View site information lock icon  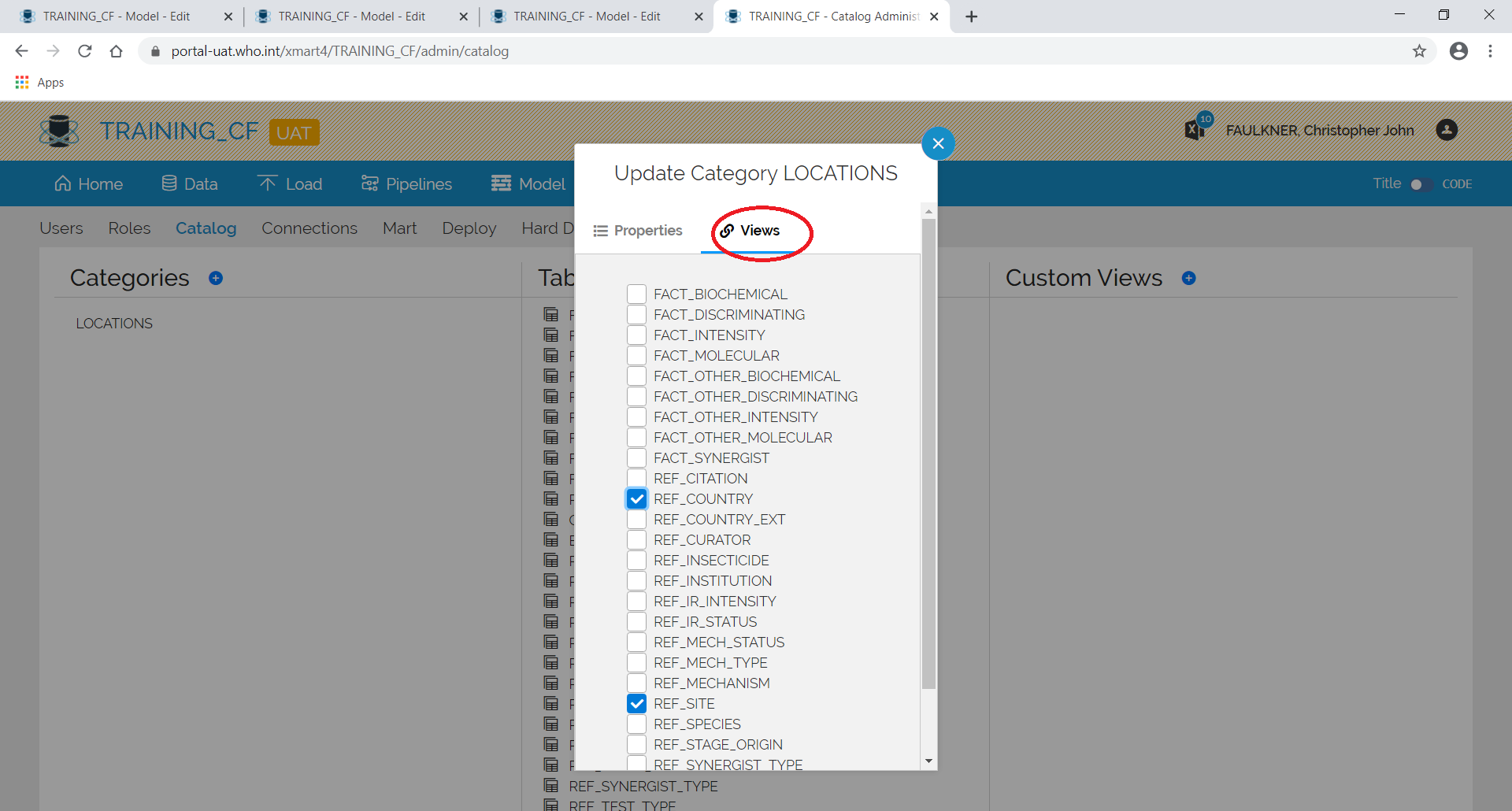(155, 51)
